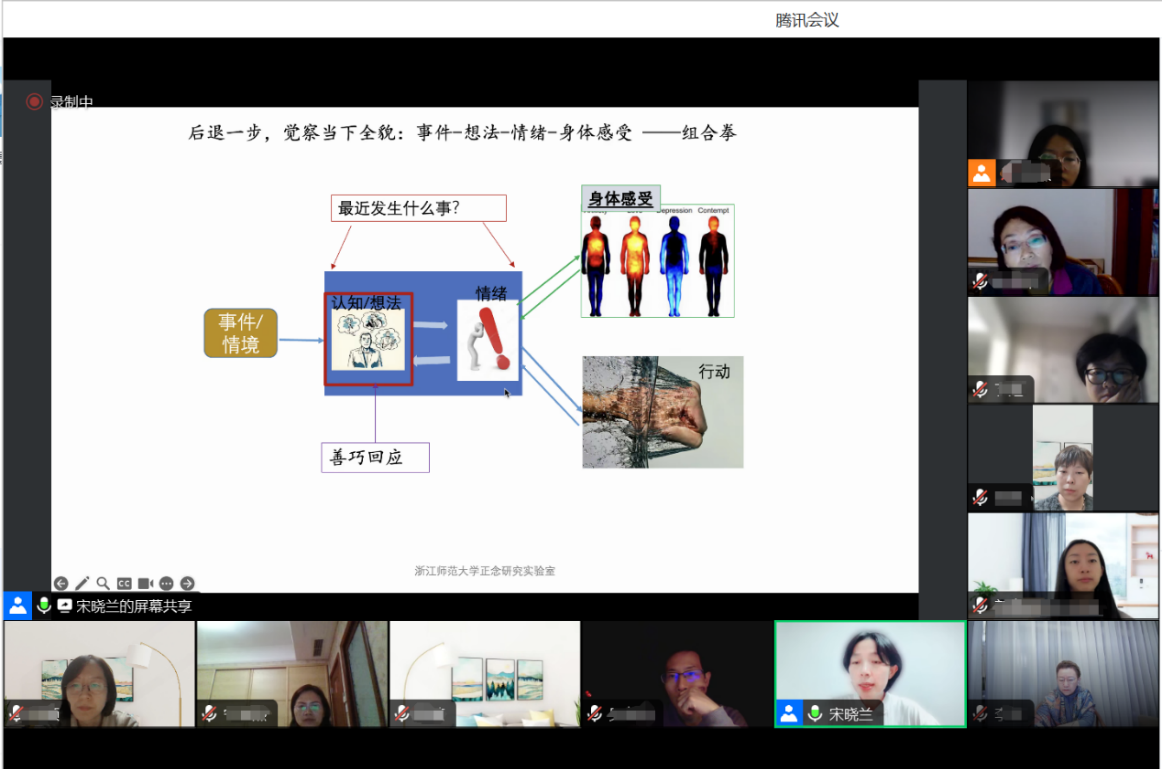The width and height of the screenshot is (1162, 769).
Task: Select the wooden cabinet video tile
Action: pos(292,674)
